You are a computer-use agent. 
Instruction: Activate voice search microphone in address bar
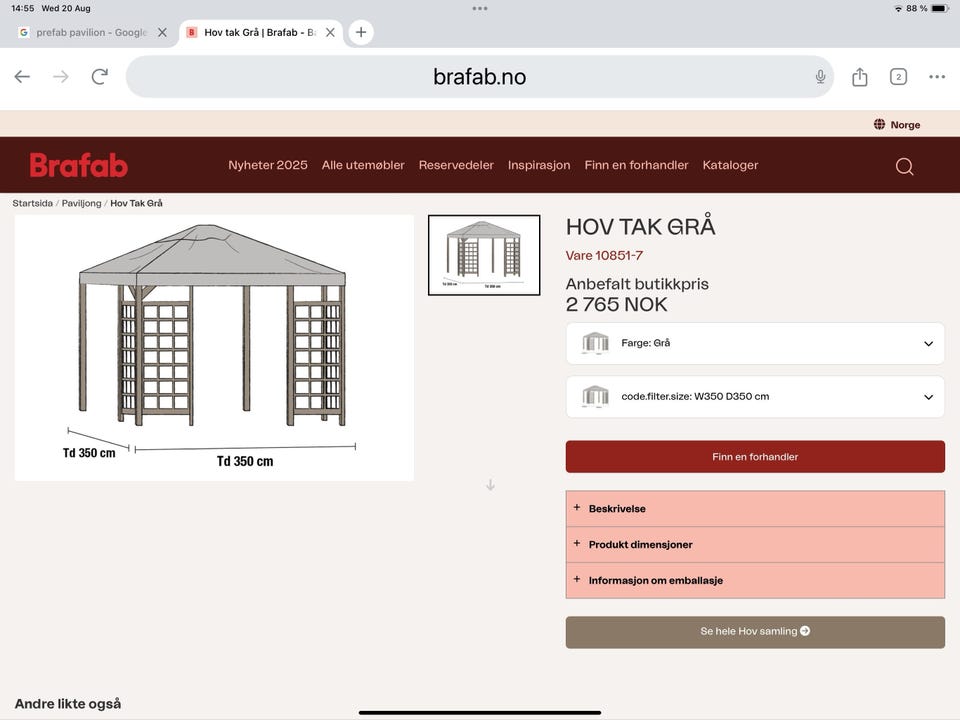(x=820, y=76)
